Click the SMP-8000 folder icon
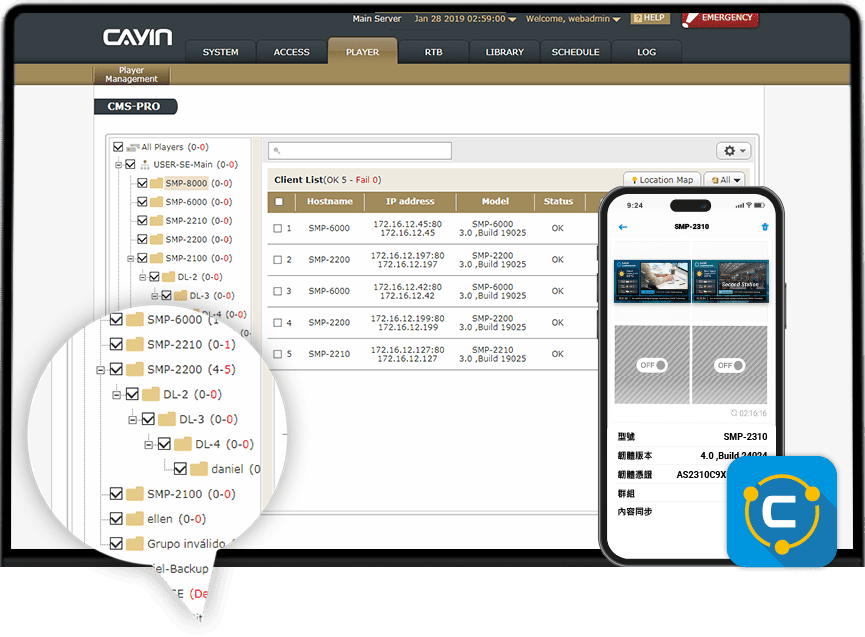Screen dimensions: 865x637 [x=157, y=183]
